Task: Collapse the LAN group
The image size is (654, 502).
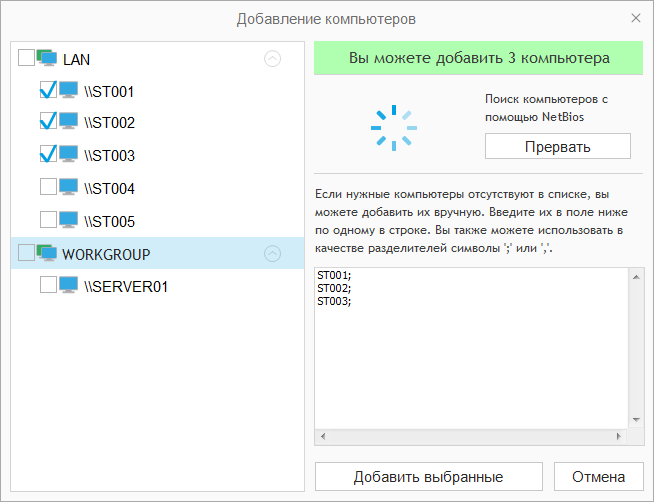Action: [x=272, y=59]
